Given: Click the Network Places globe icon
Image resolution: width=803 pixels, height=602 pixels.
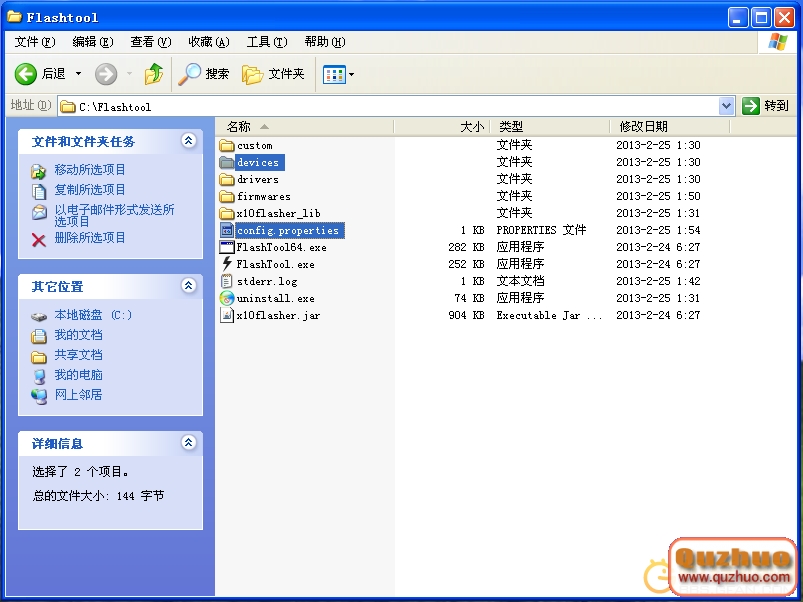Looking at the screenshot, I should 39,397.
